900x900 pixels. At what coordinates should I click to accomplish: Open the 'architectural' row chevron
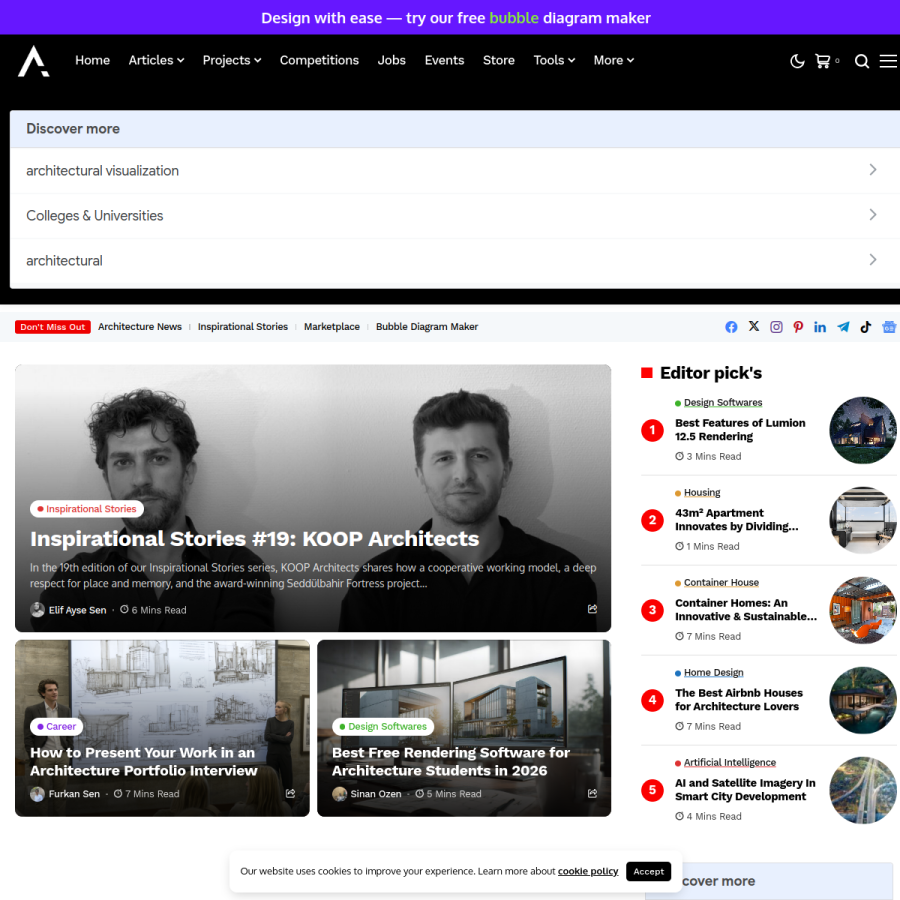pos(872,259)
